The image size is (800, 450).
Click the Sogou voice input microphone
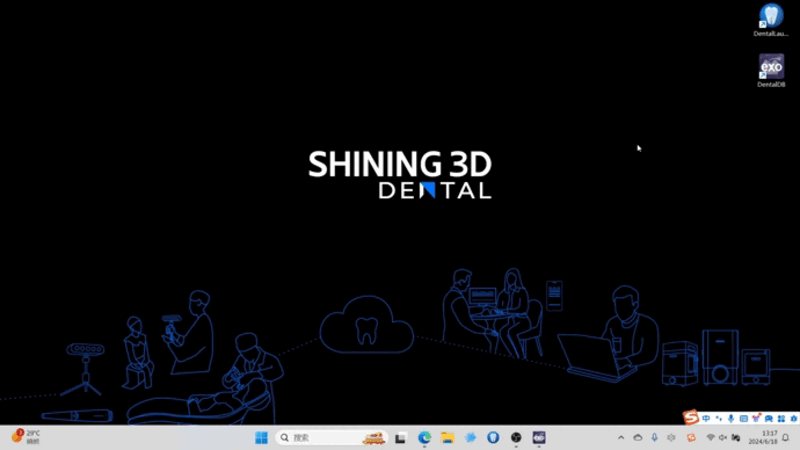pyautogui.click(x=731, y=418)
